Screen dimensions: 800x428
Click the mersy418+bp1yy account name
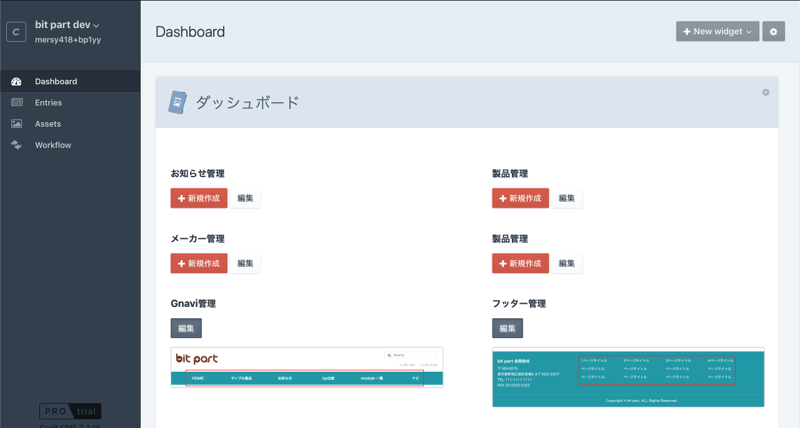(x=68, y=39)
